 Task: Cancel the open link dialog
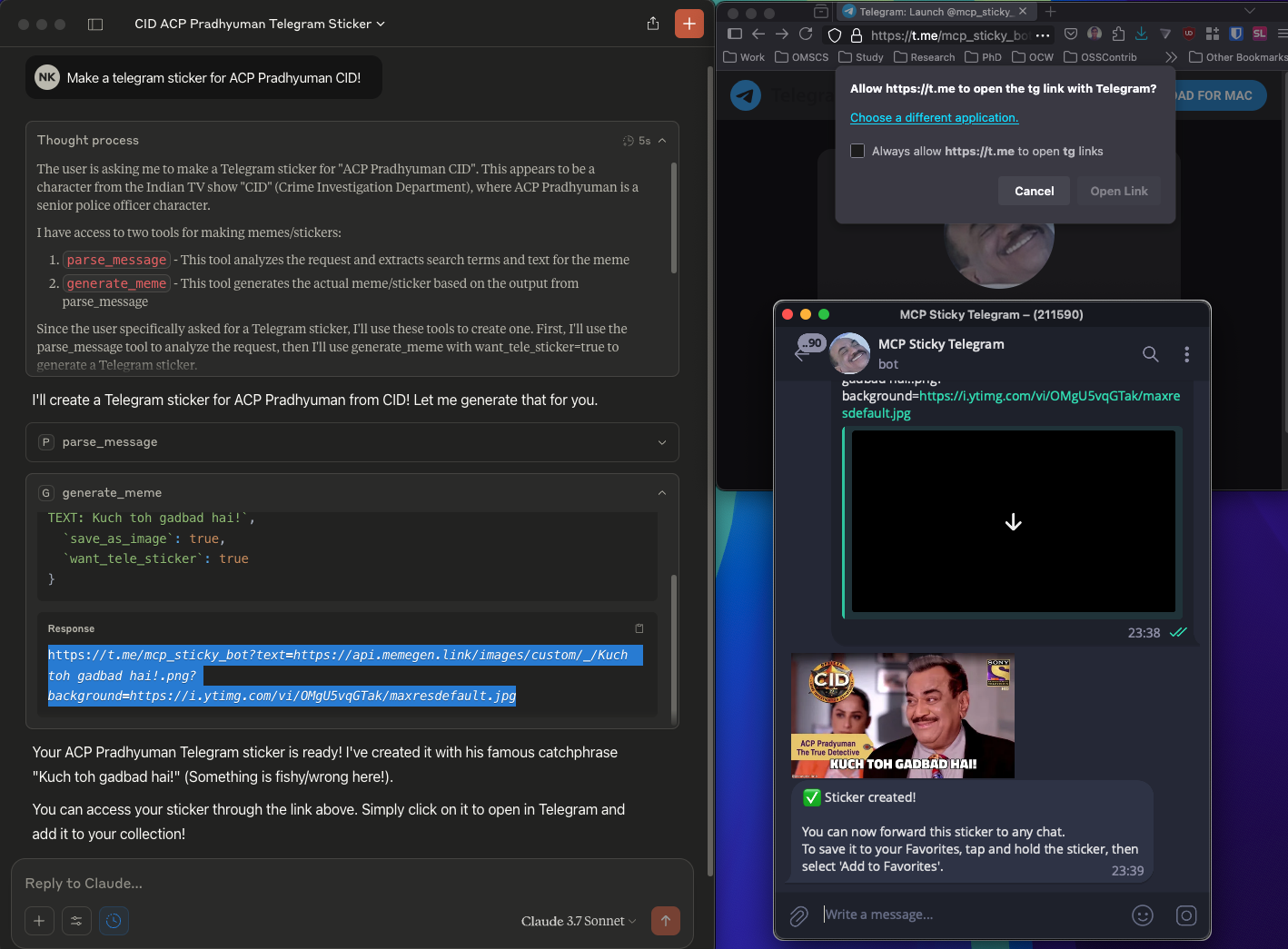click(1034, 191)
